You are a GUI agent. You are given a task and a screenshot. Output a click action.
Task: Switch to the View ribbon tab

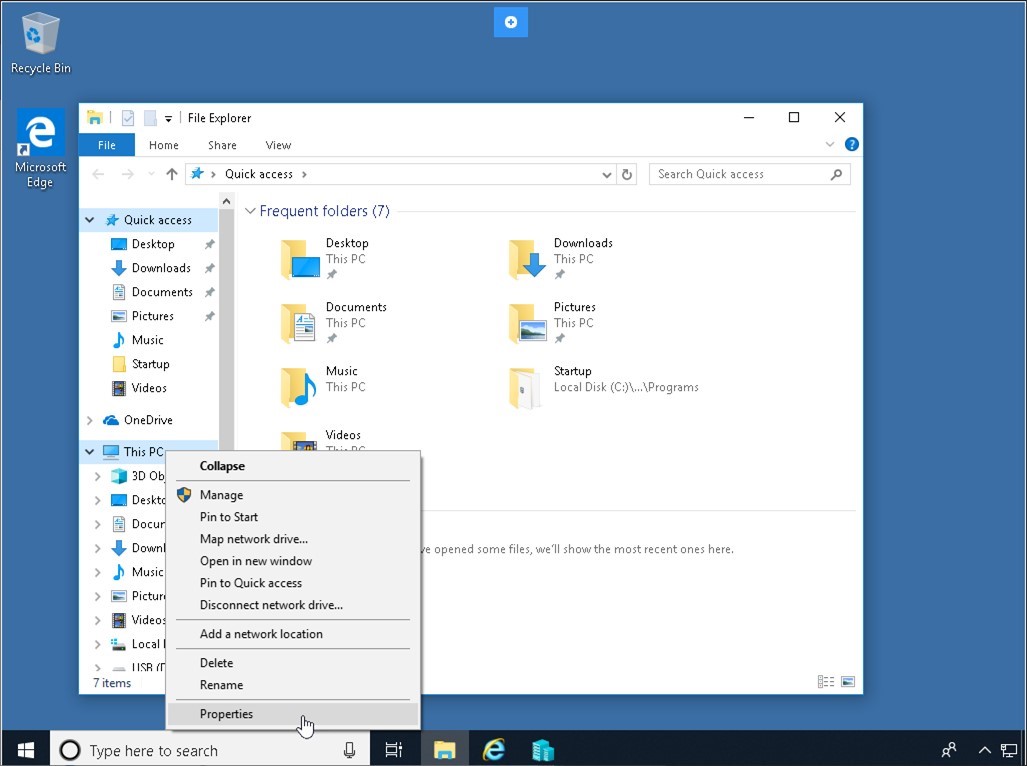[x=278, y=145]
